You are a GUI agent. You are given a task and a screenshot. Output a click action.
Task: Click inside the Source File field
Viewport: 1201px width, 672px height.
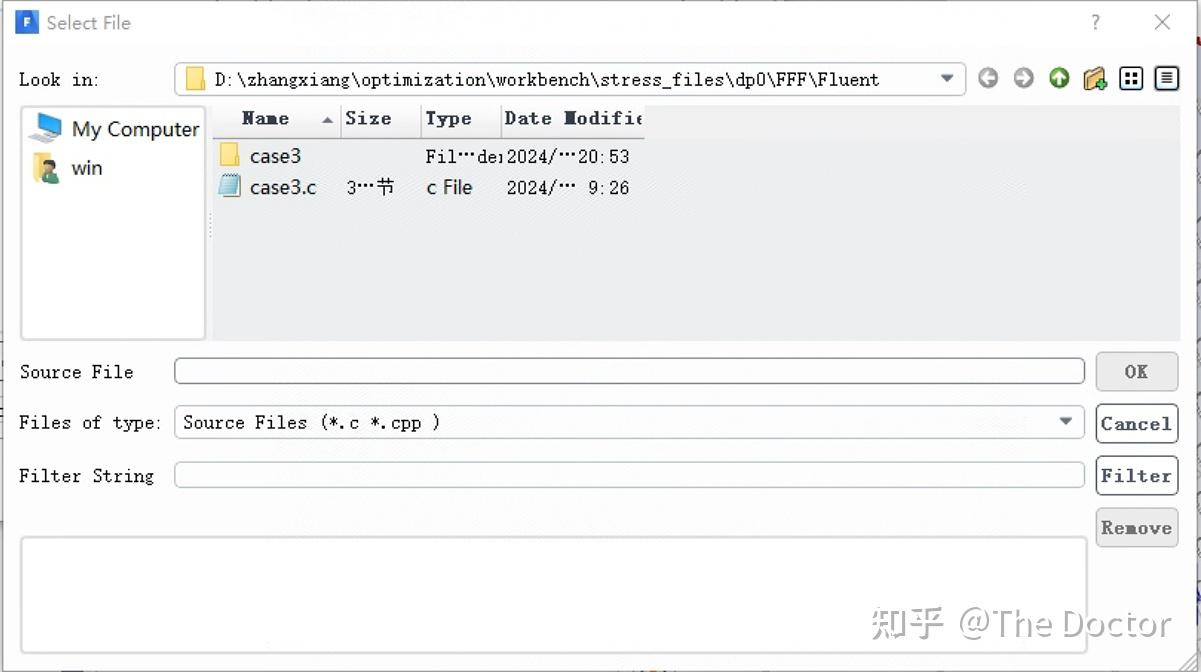click(628, 371)
